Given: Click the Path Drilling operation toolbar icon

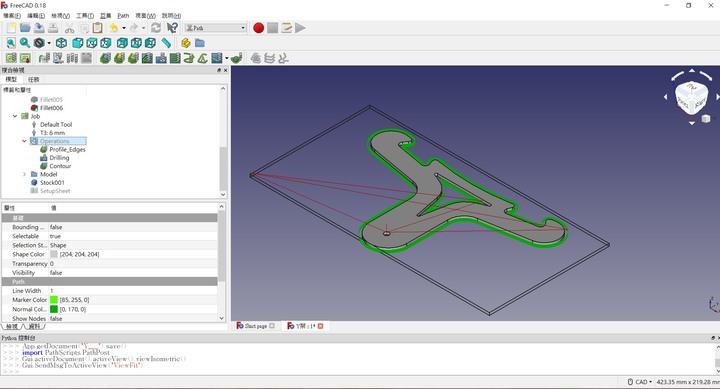Looking at the screenshot, I should [x=161, y=58].
